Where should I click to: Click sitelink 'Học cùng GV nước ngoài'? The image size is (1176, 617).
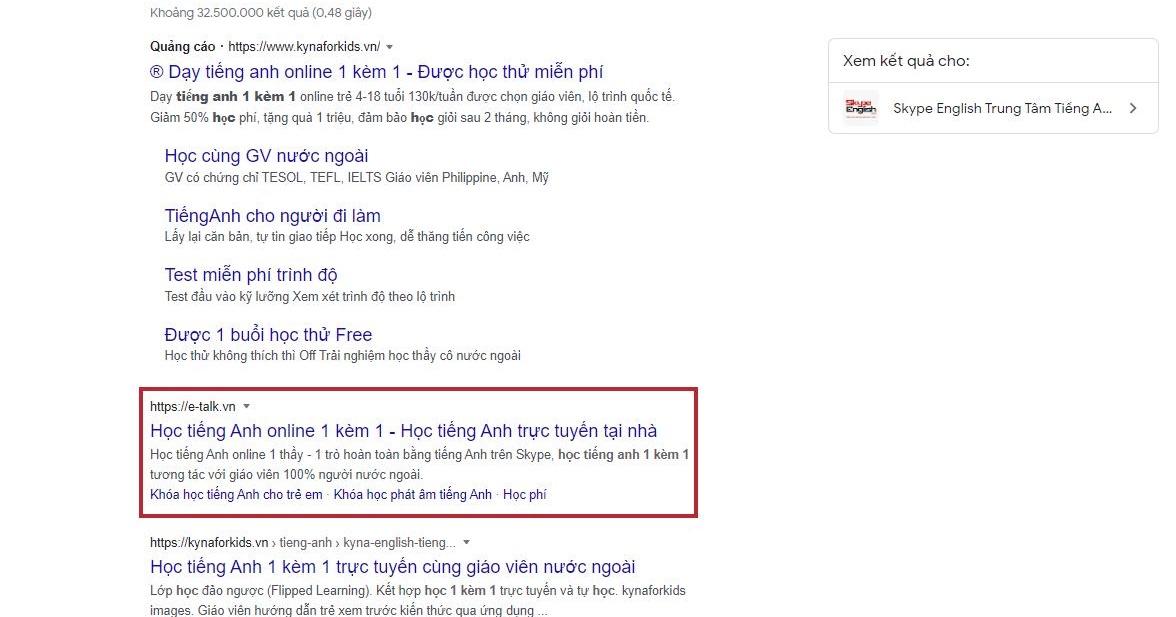pyautogui.click(x=267, y=156)
